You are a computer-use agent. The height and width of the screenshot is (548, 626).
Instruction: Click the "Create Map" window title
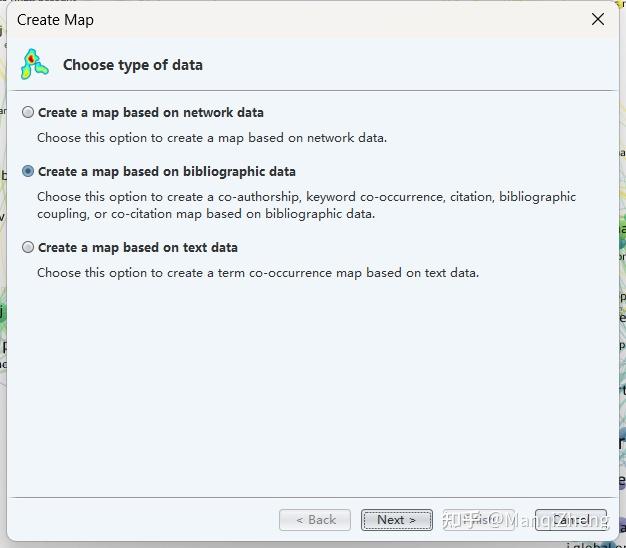(x=56, y=20)
